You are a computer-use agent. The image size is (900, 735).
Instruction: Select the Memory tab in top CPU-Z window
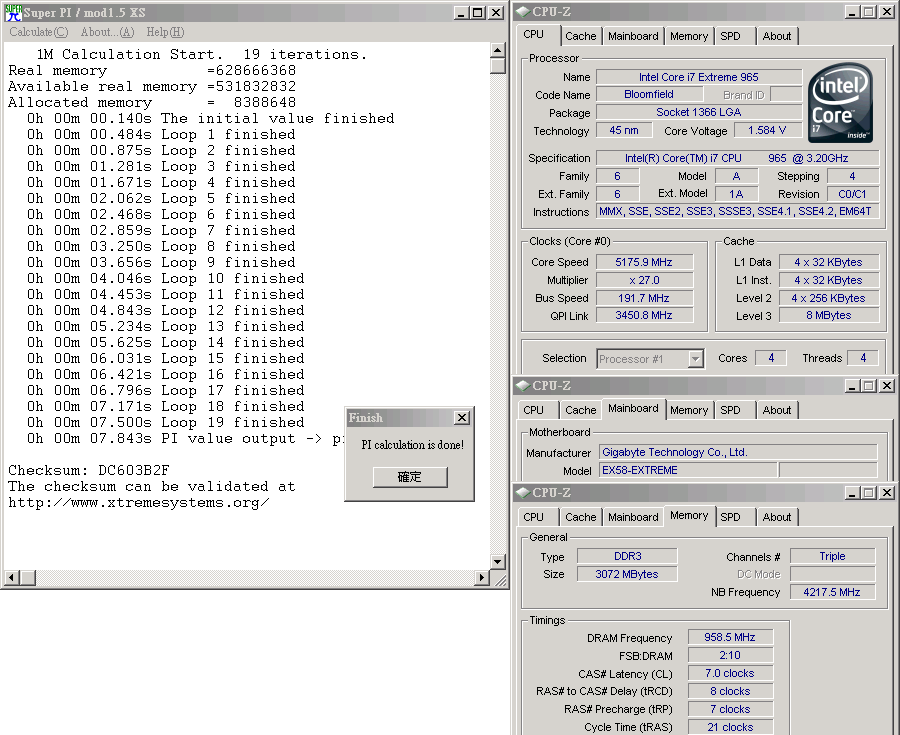pyautogui.click(x=689, y=36)
